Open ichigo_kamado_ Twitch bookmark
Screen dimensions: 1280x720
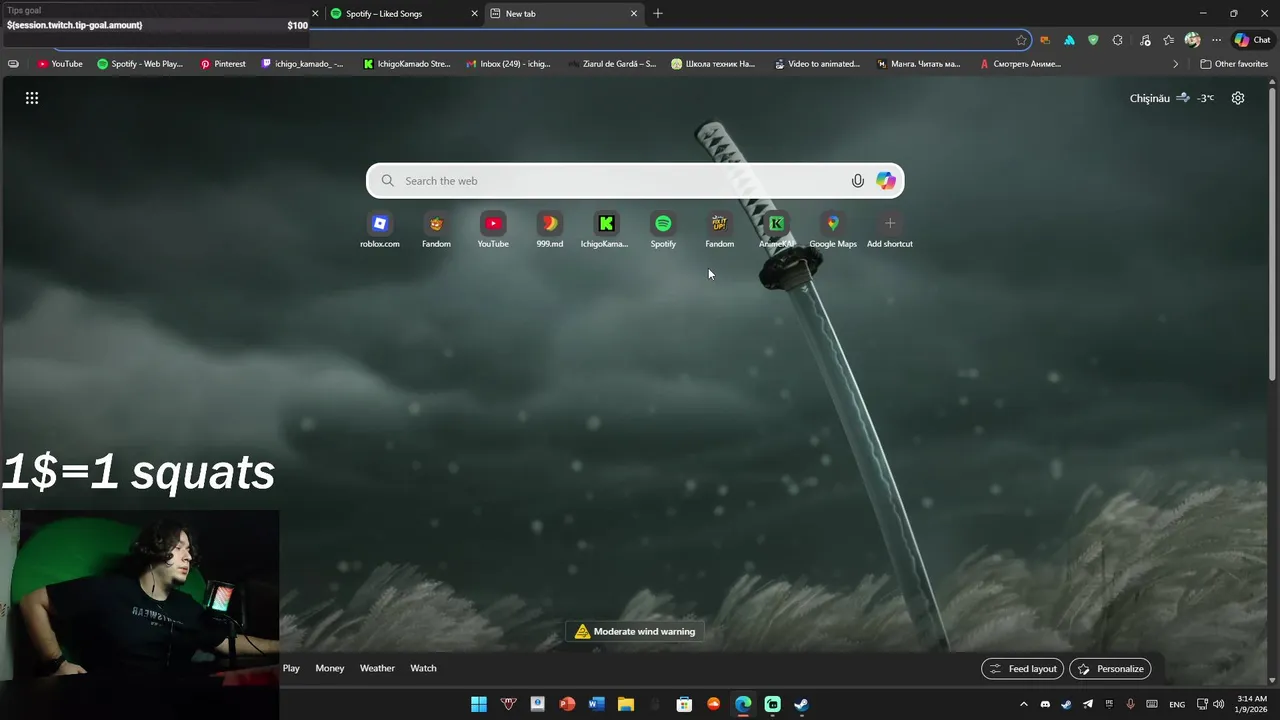click(302, 64)
